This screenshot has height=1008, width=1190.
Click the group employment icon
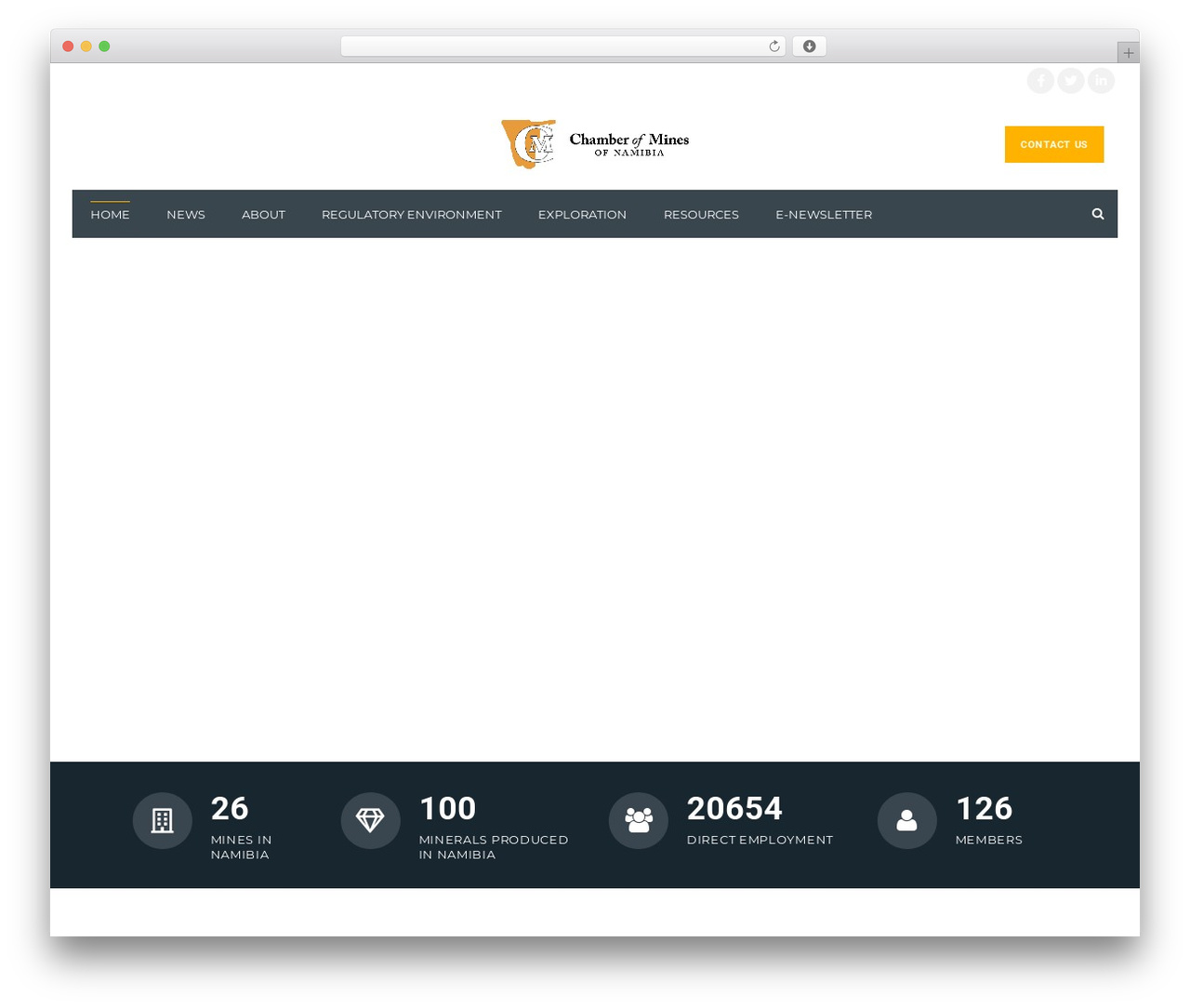coord(639,820)
